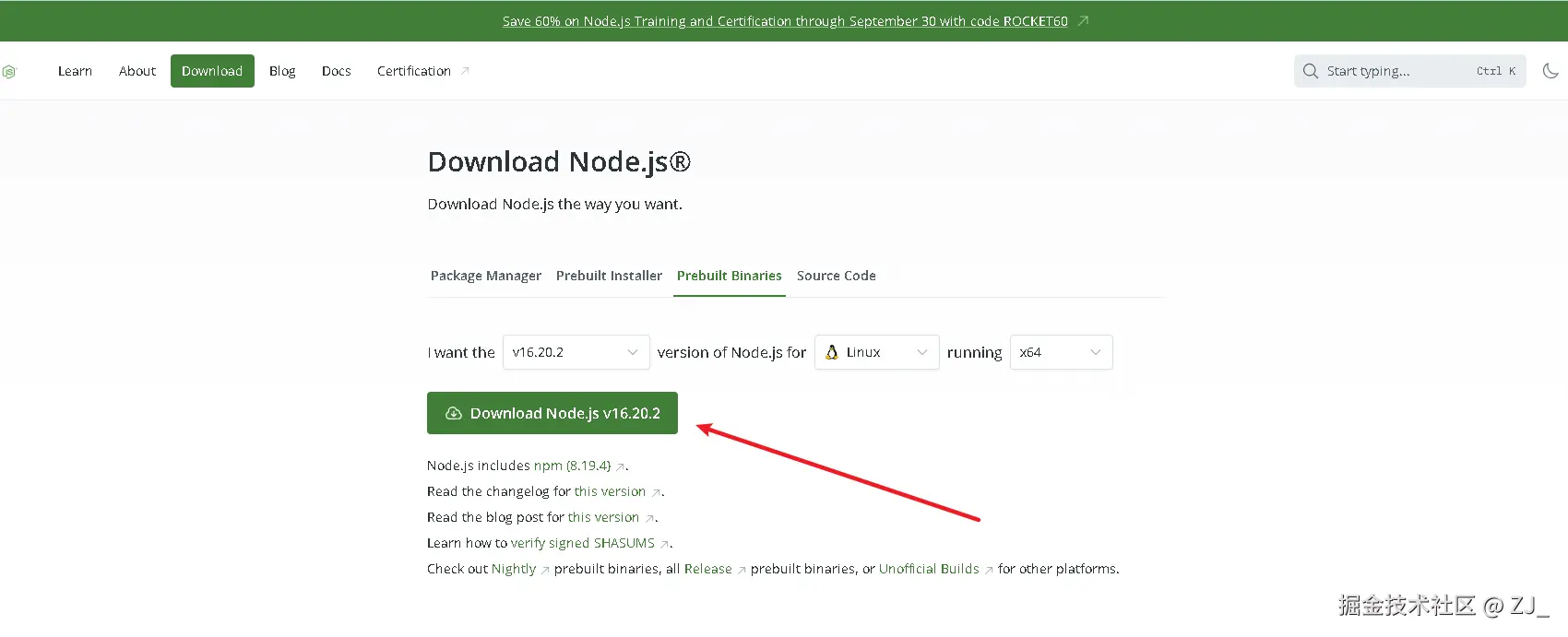
Task: Click external arrow after SHASUMS
Action: (664, 545)
